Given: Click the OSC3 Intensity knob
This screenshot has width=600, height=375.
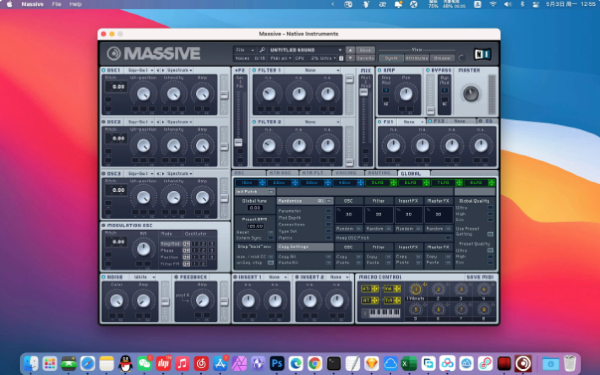Looking at the screenshot, I should click(x=173, y=197).
